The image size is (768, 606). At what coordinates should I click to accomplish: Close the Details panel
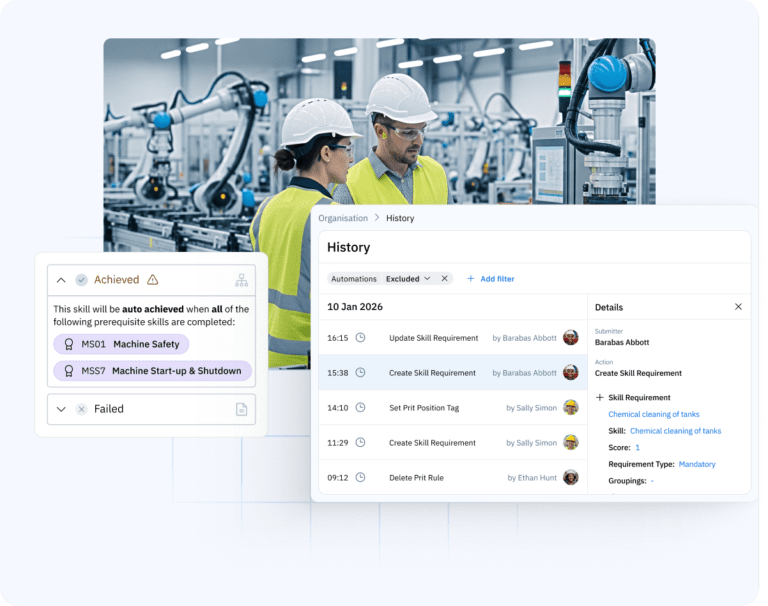point(738,307)
